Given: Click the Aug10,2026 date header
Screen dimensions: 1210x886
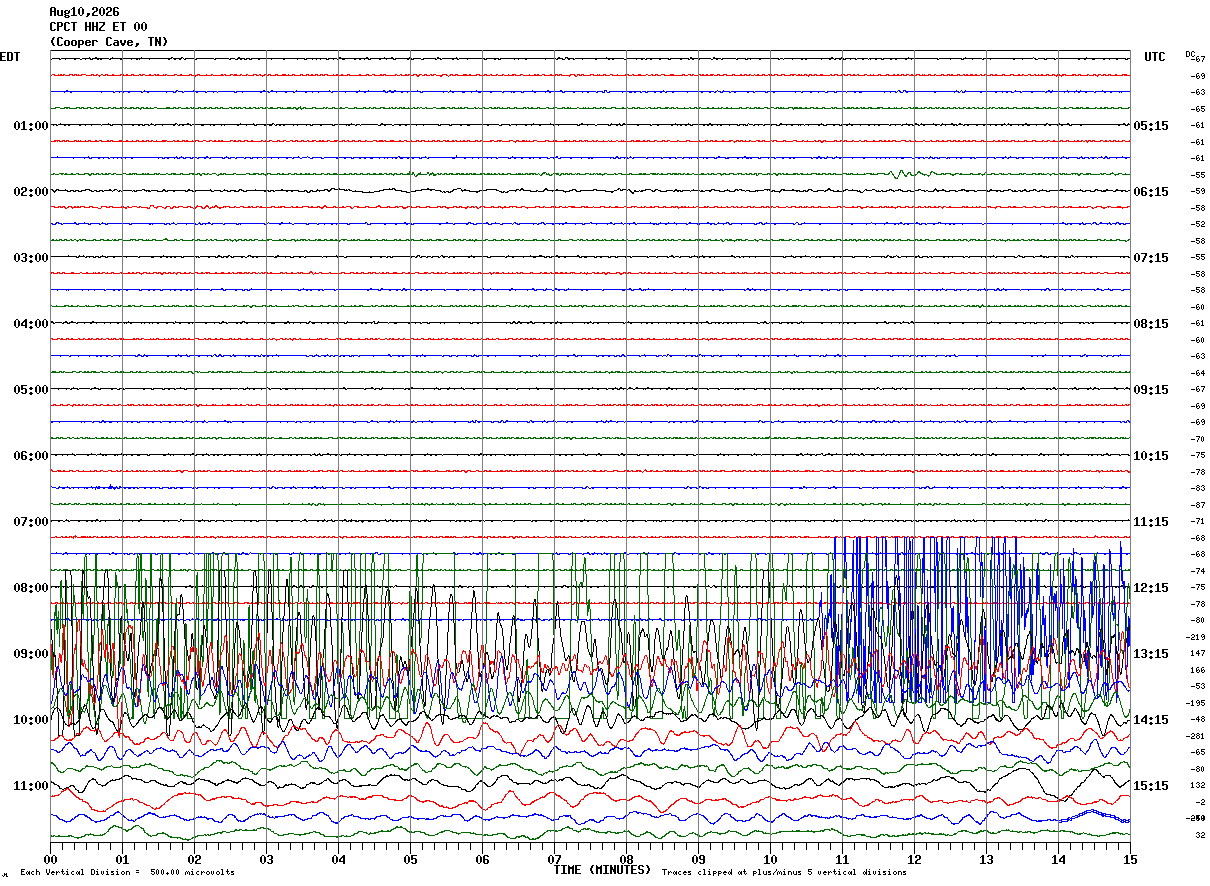Looking at the screenshot, I should pyautogui.click(x=84, y=12).
